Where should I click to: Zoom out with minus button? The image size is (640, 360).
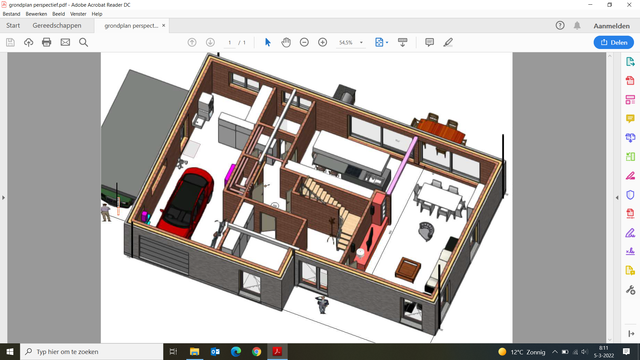click(304, 42)
